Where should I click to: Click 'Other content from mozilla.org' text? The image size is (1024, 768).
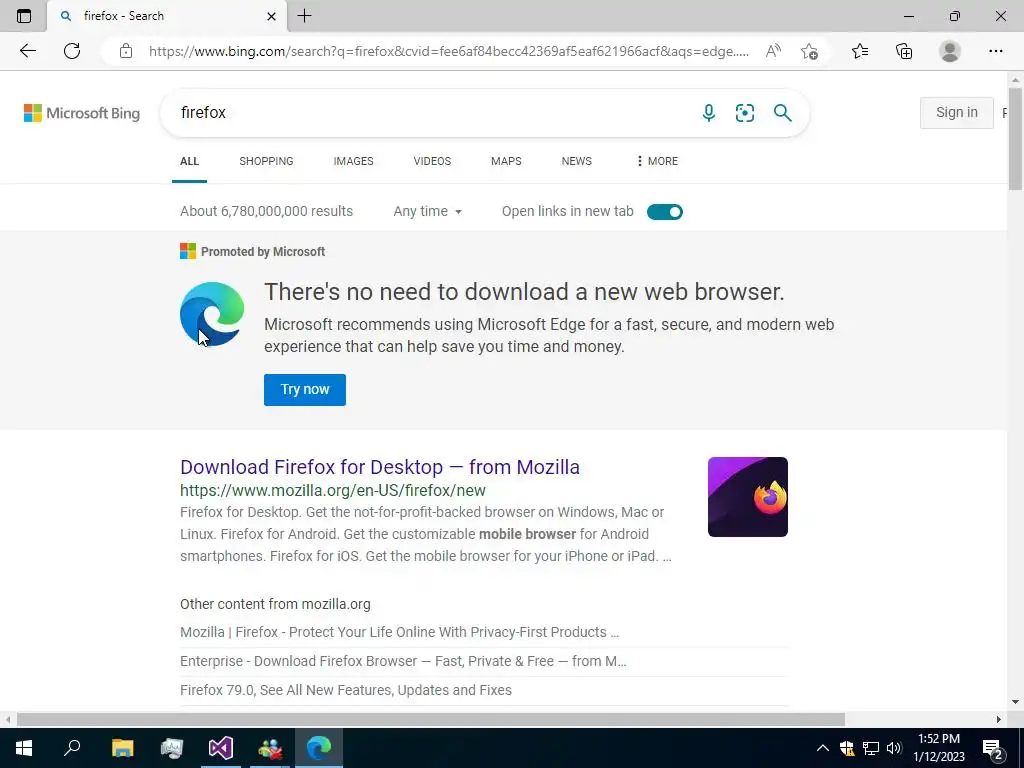pos(275,604)
